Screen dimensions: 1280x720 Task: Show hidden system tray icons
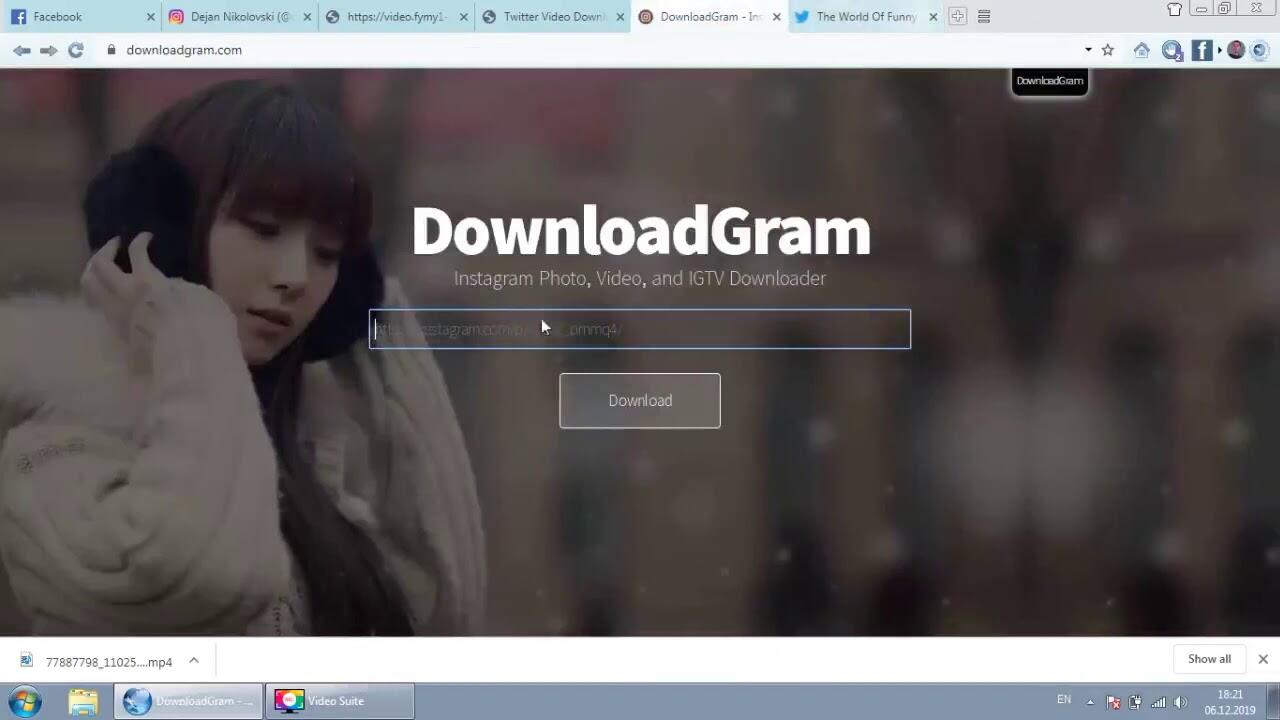pos(1090,701)
